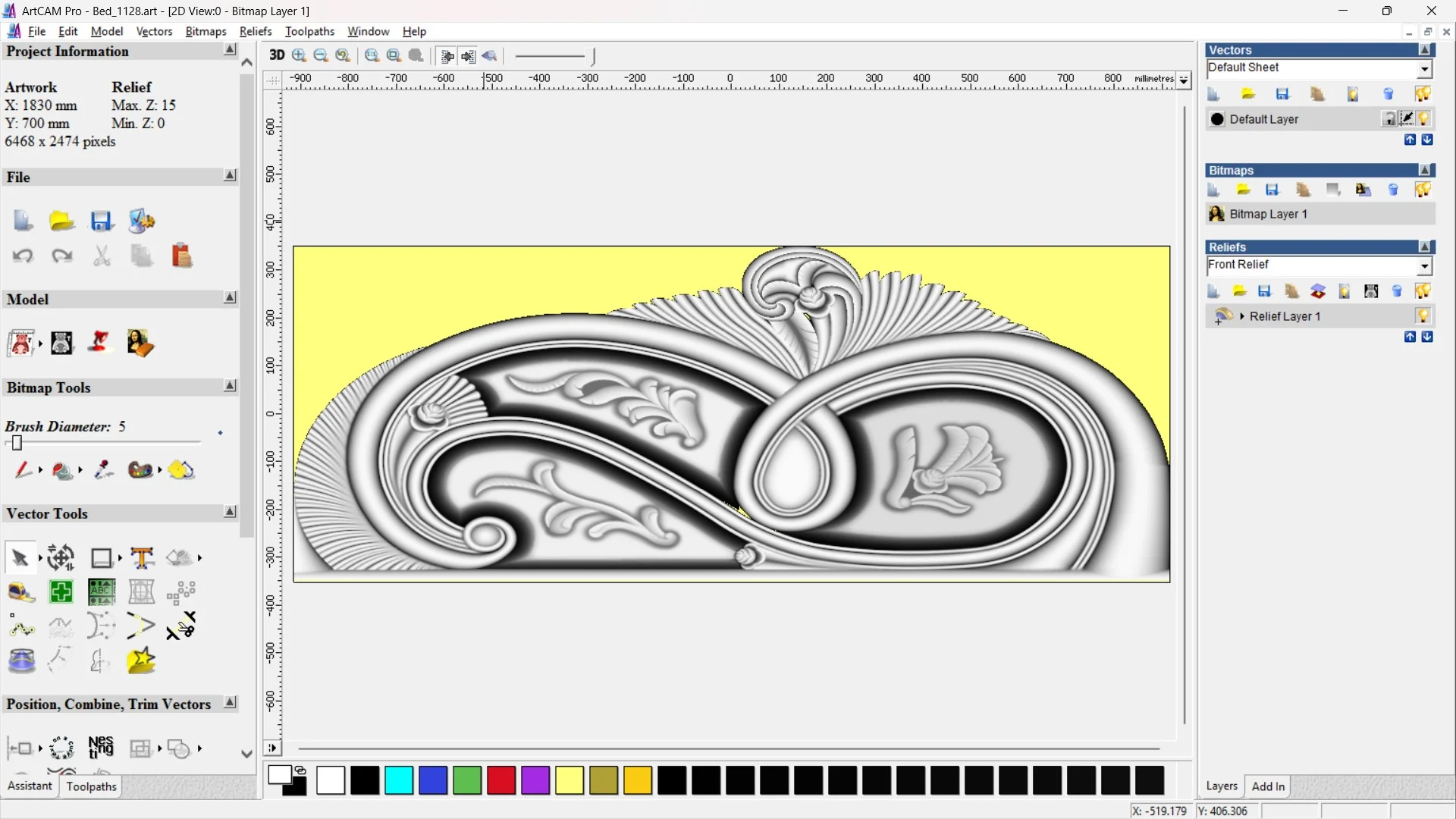This screenshot has height=819, width=1456.
Task: Switch to the Add In tab
Action: (1268, 786)
